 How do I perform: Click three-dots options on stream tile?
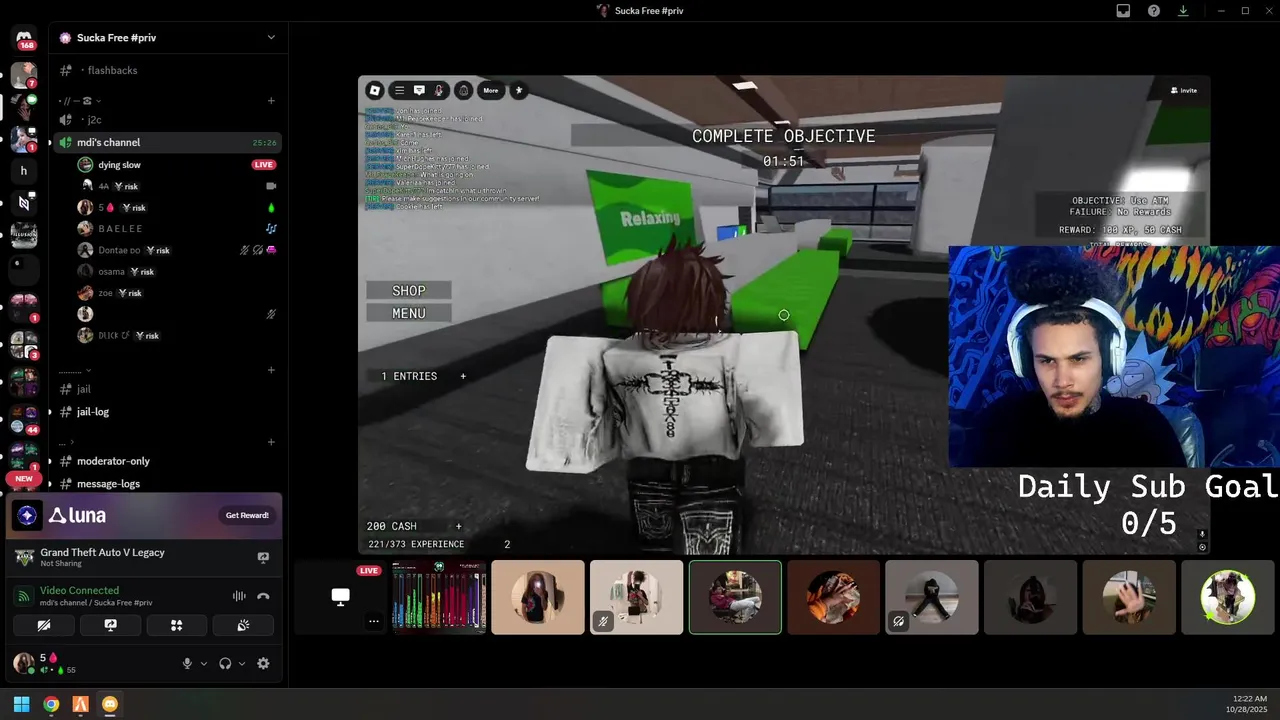coord(373,621)
